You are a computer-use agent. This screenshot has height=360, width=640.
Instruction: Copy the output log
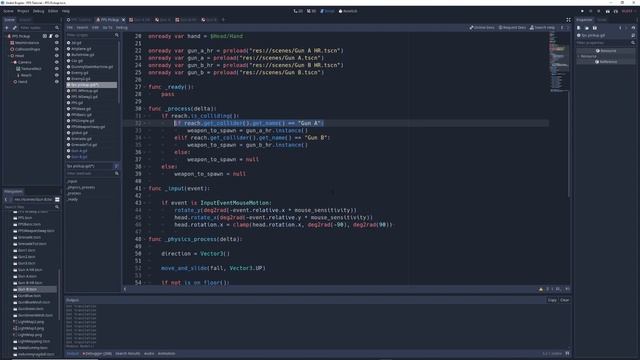pos(552,300)
